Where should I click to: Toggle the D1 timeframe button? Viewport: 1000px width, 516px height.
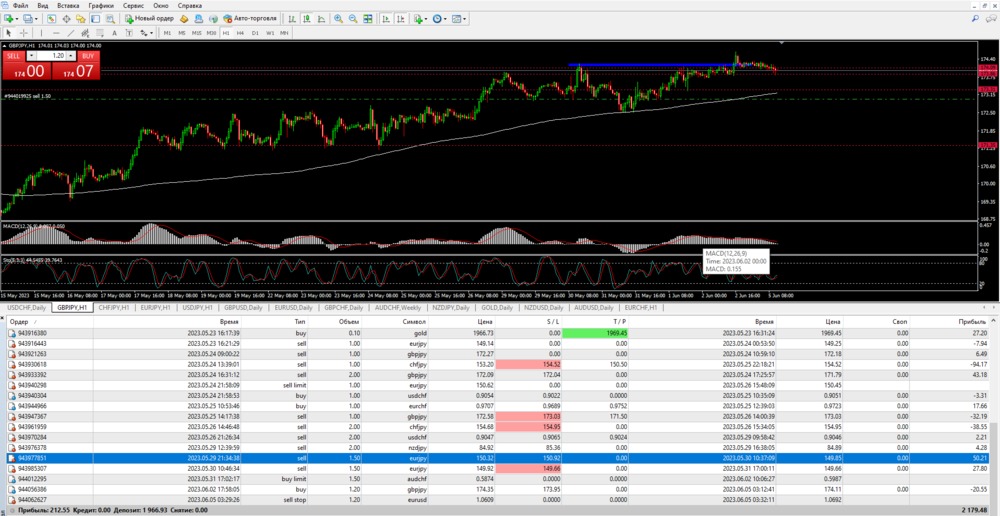[x=255, y=33]
